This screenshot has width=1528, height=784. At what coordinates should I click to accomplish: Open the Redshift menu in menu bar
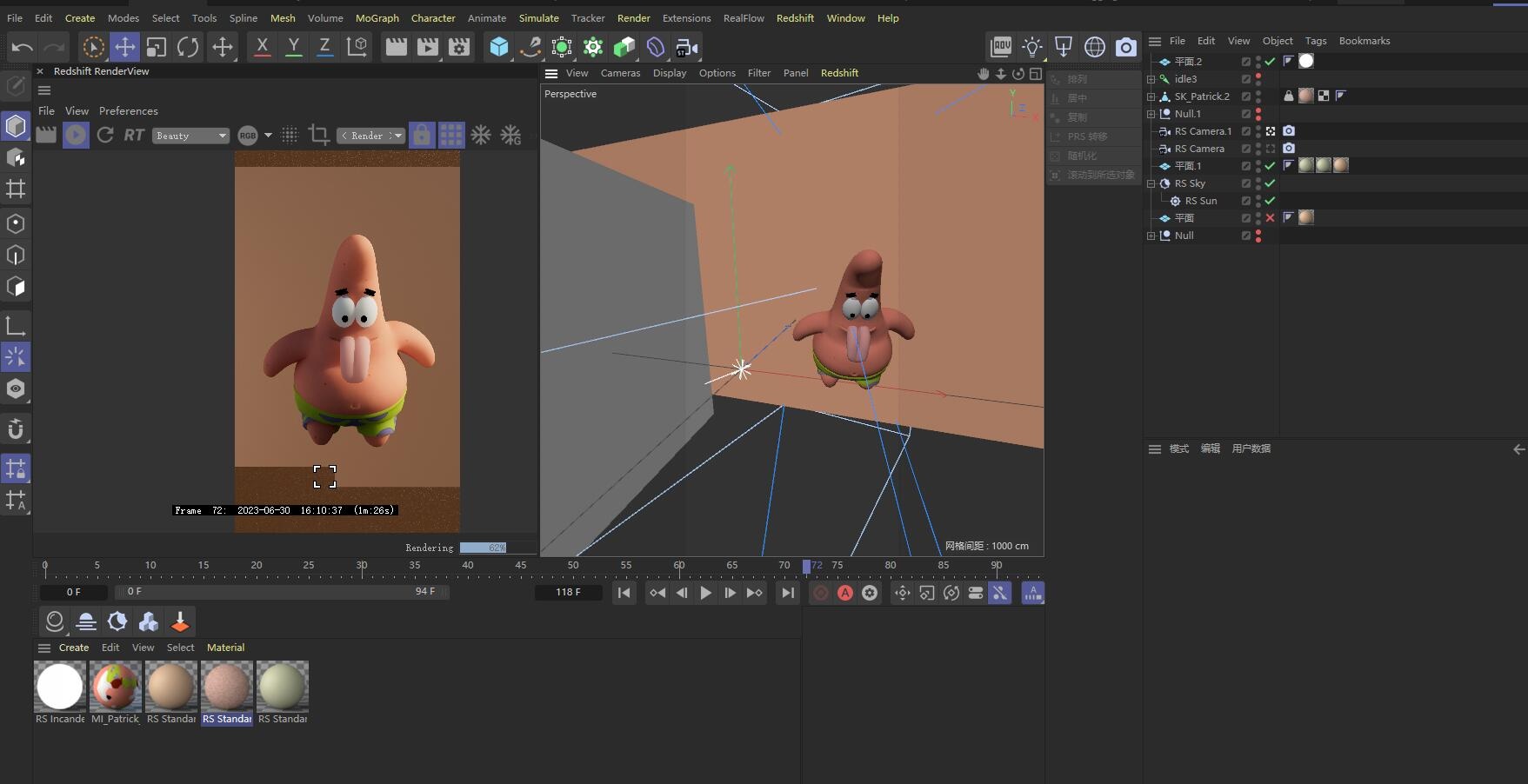click(x=795, y=17)
